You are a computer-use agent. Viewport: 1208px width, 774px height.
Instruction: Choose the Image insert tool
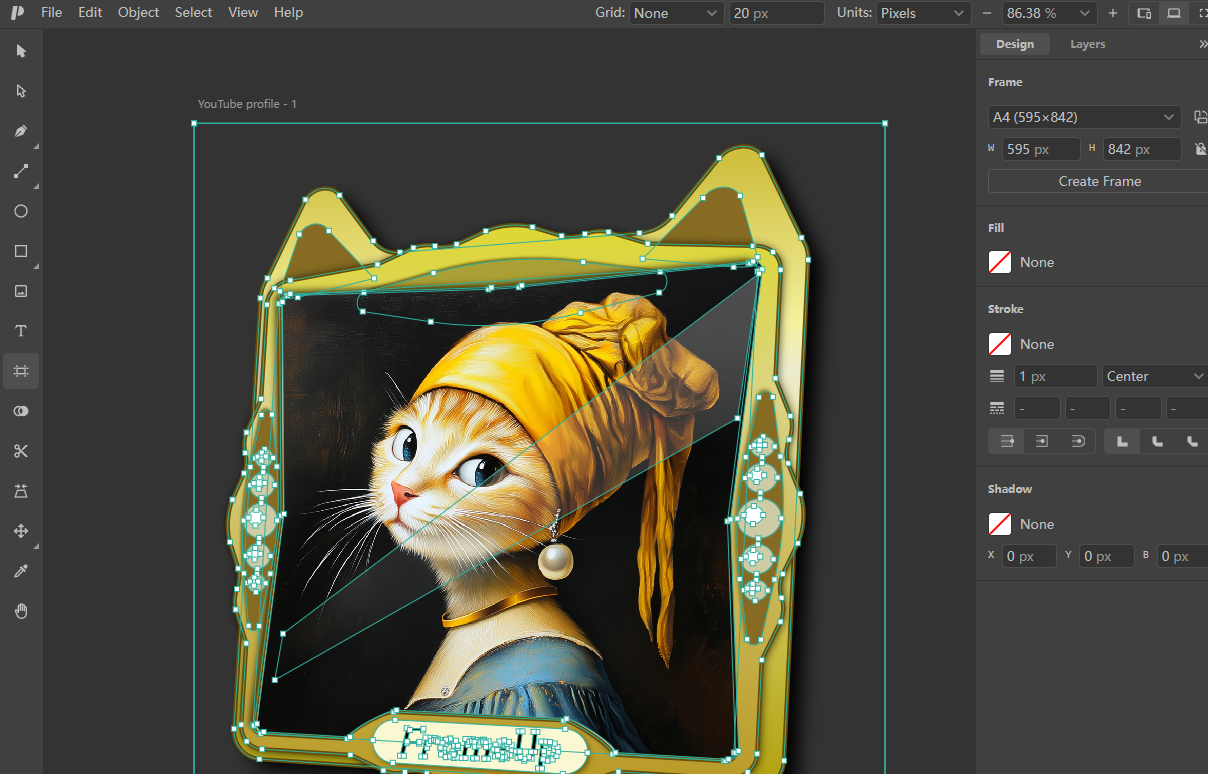click(x=21, y=291)
